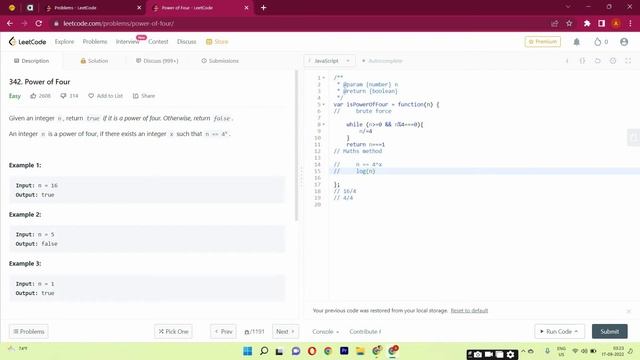Screen dimensions: 640x360
Task: Bookmark this page with star
Action: click(569, 24)
